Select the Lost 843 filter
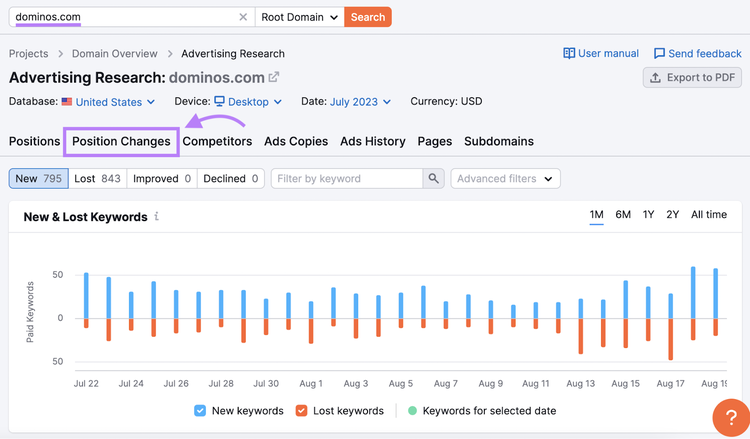The width and height of the screenshot is (750, 439). click(98, 178)
